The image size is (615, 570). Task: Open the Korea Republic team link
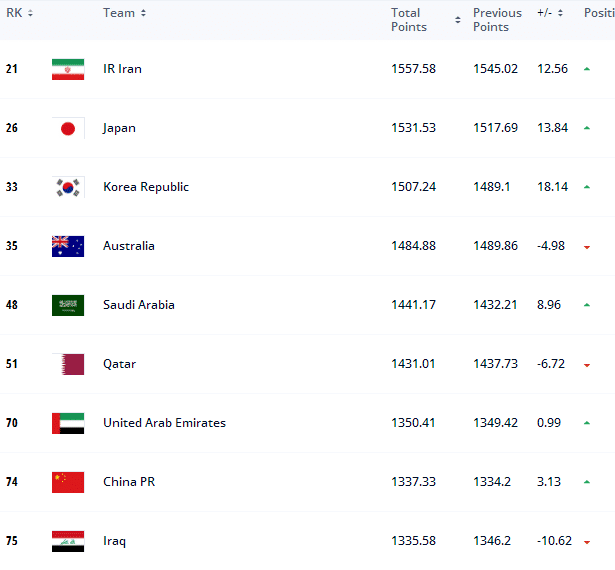click(146, 187)
